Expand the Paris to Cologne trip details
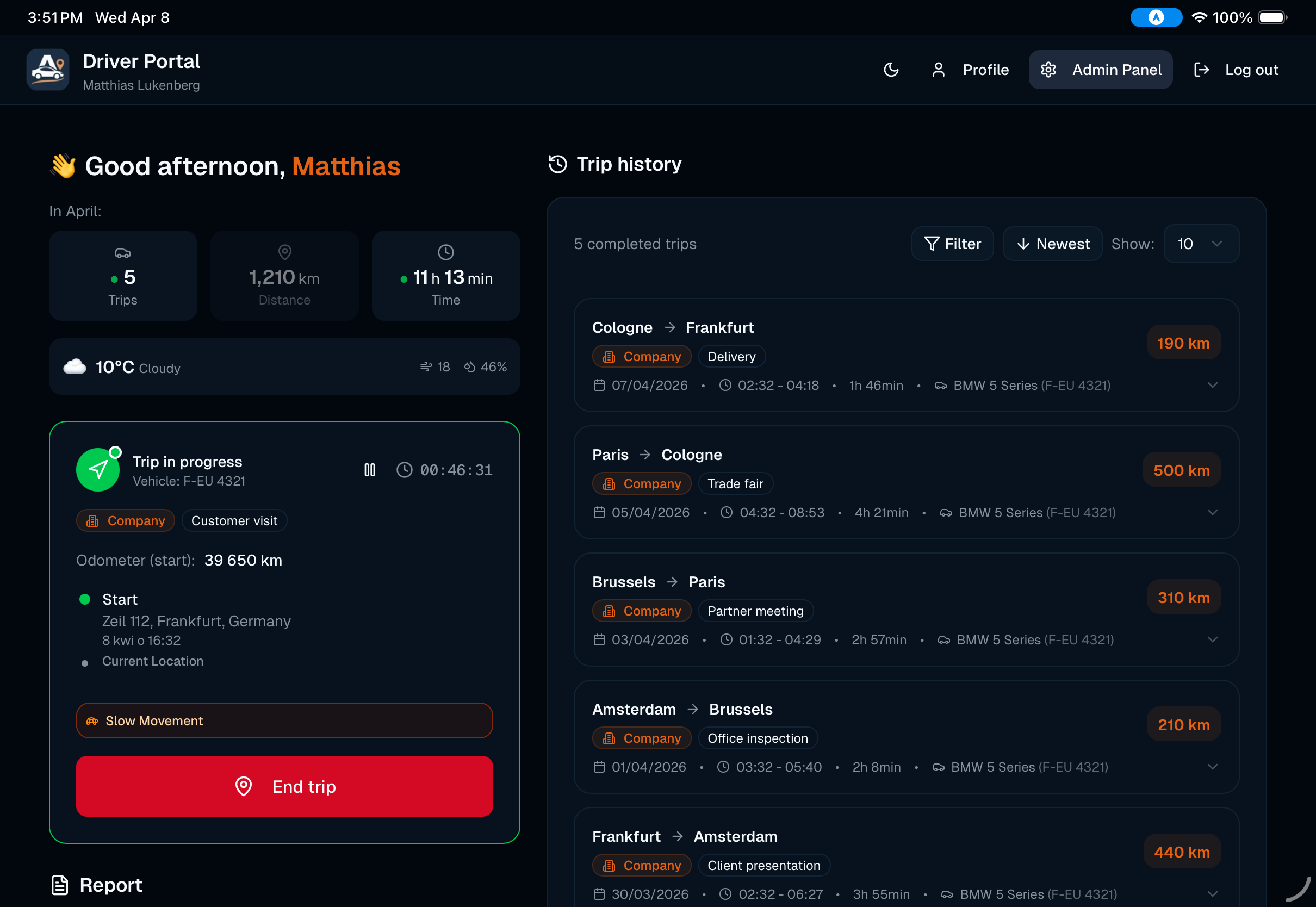Image resolution: width=1316 pixels, height=907 pixels. click(x=1213, y=512)
